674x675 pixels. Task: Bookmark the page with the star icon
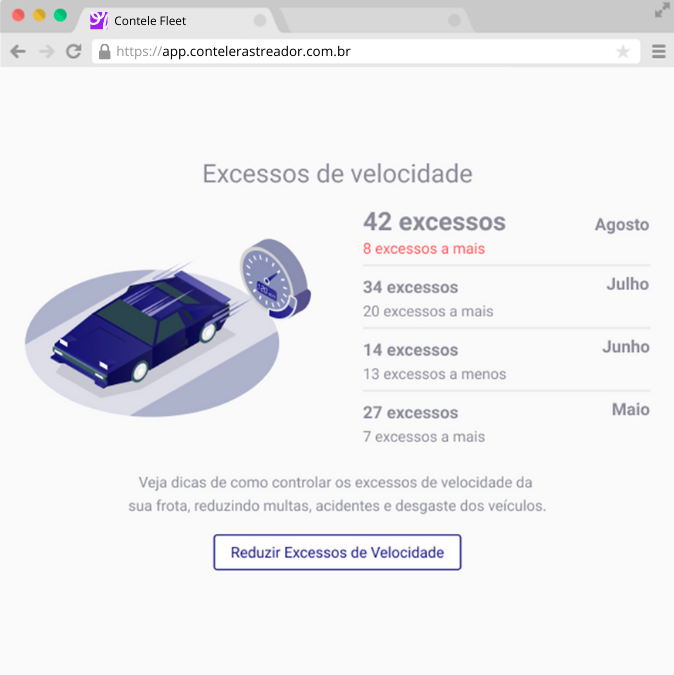point(622,52)
